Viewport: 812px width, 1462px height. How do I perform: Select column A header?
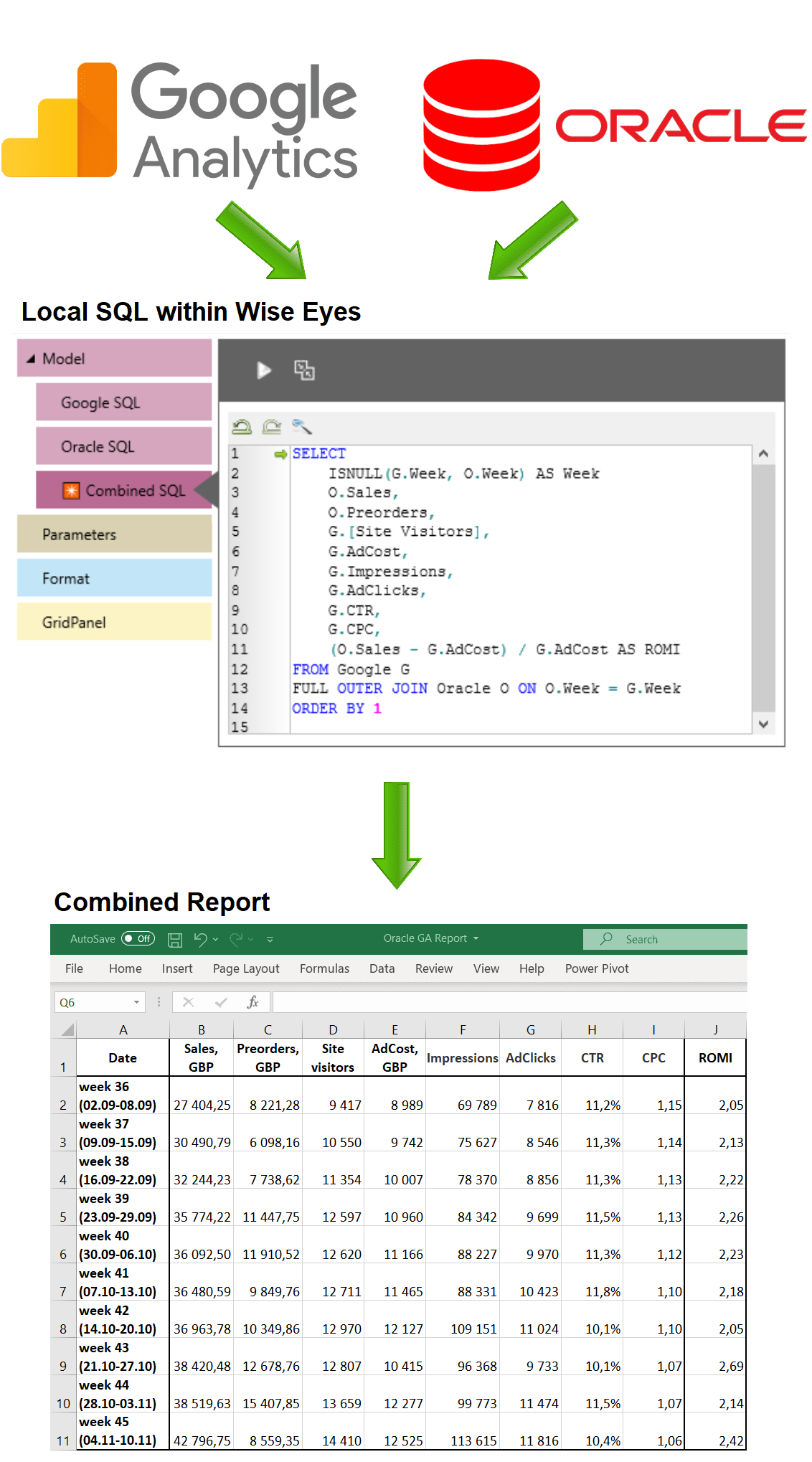pos(123,1030)
